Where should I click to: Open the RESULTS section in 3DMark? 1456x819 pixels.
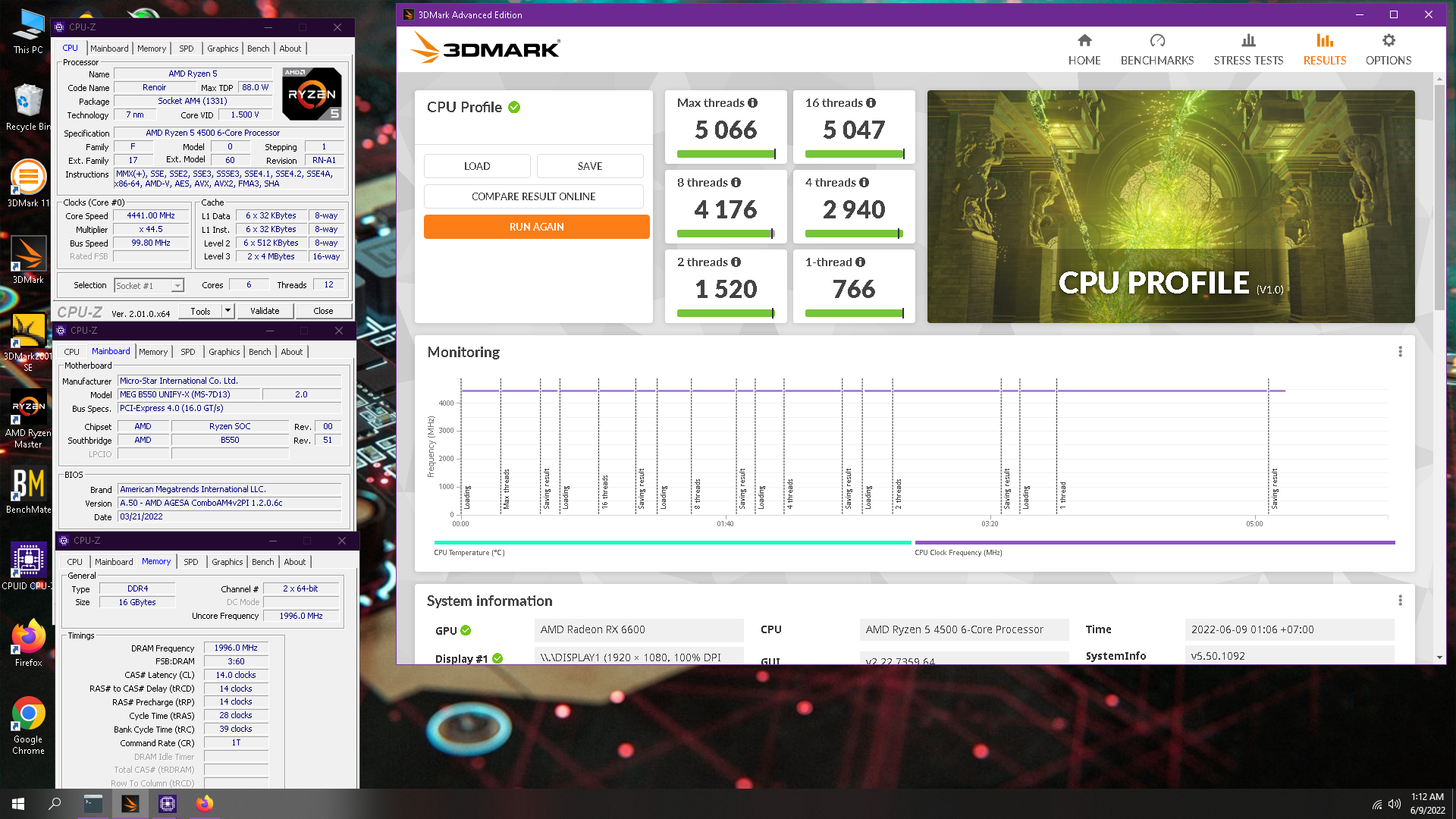tap(1324, 50)
